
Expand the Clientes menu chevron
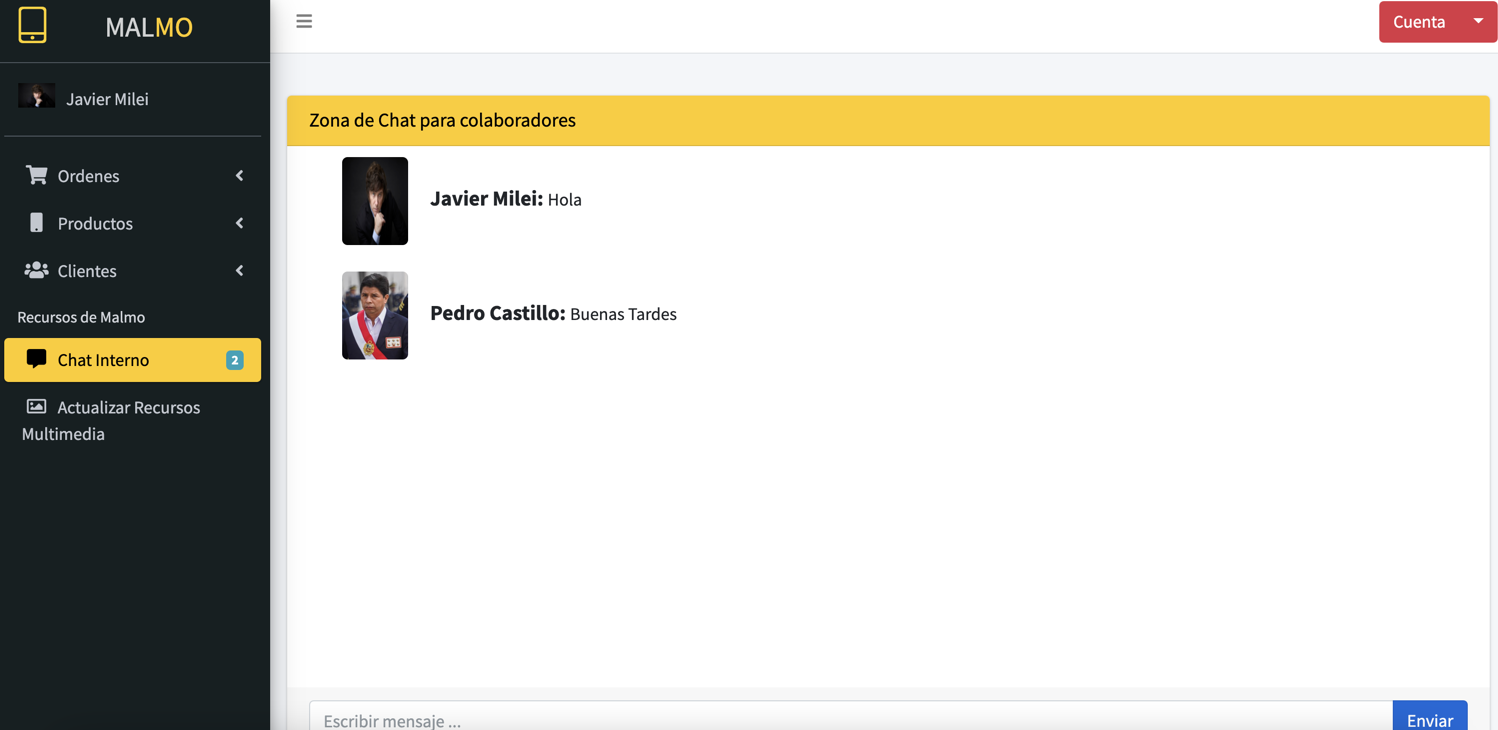239,270
